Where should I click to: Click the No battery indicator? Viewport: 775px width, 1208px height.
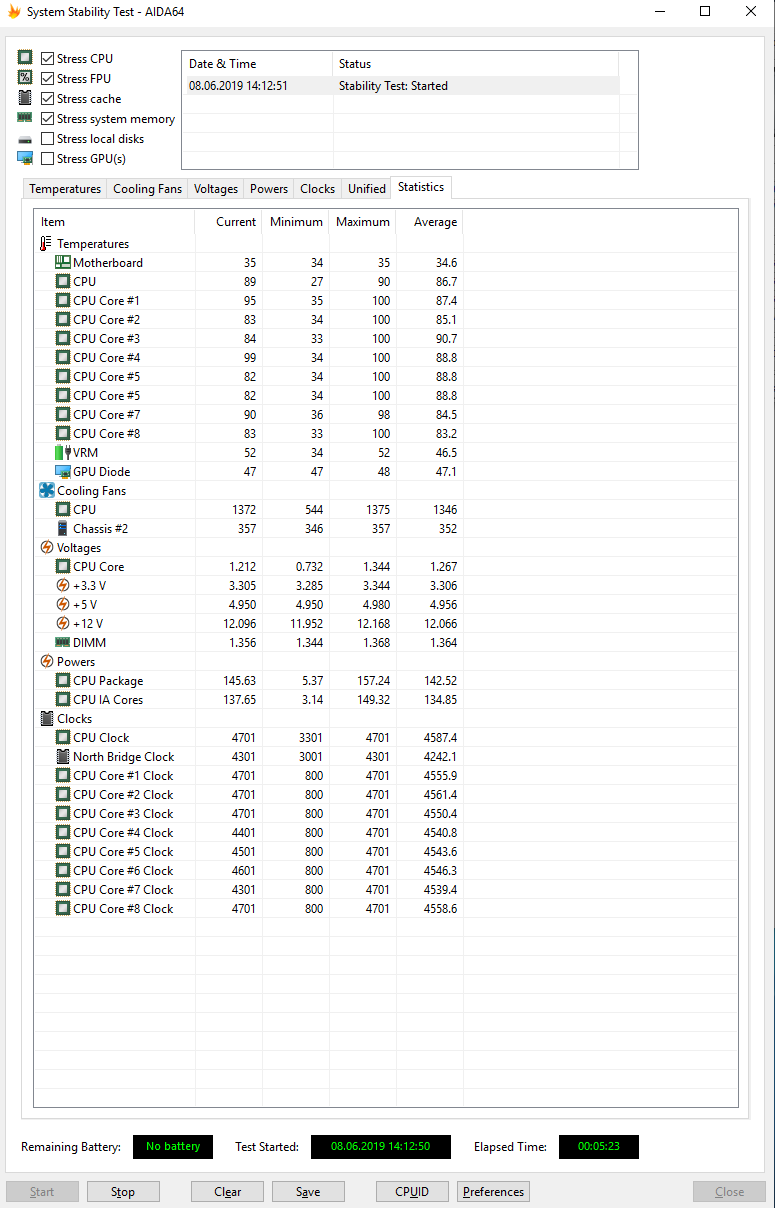click(173, 1147)
